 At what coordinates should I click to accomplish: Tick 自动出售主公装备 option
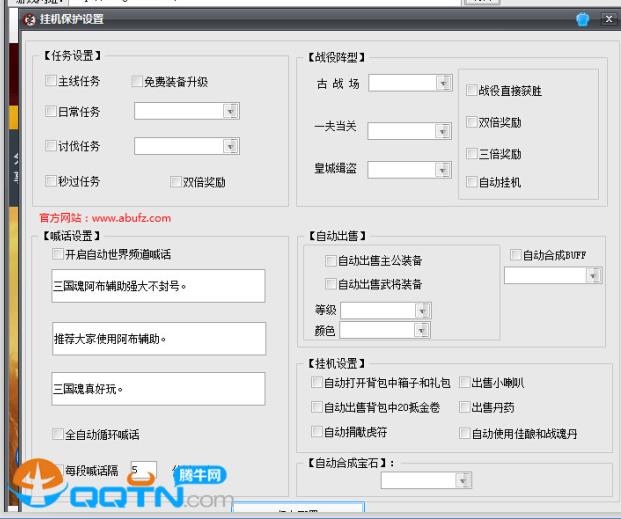click(x=331, y=261)
